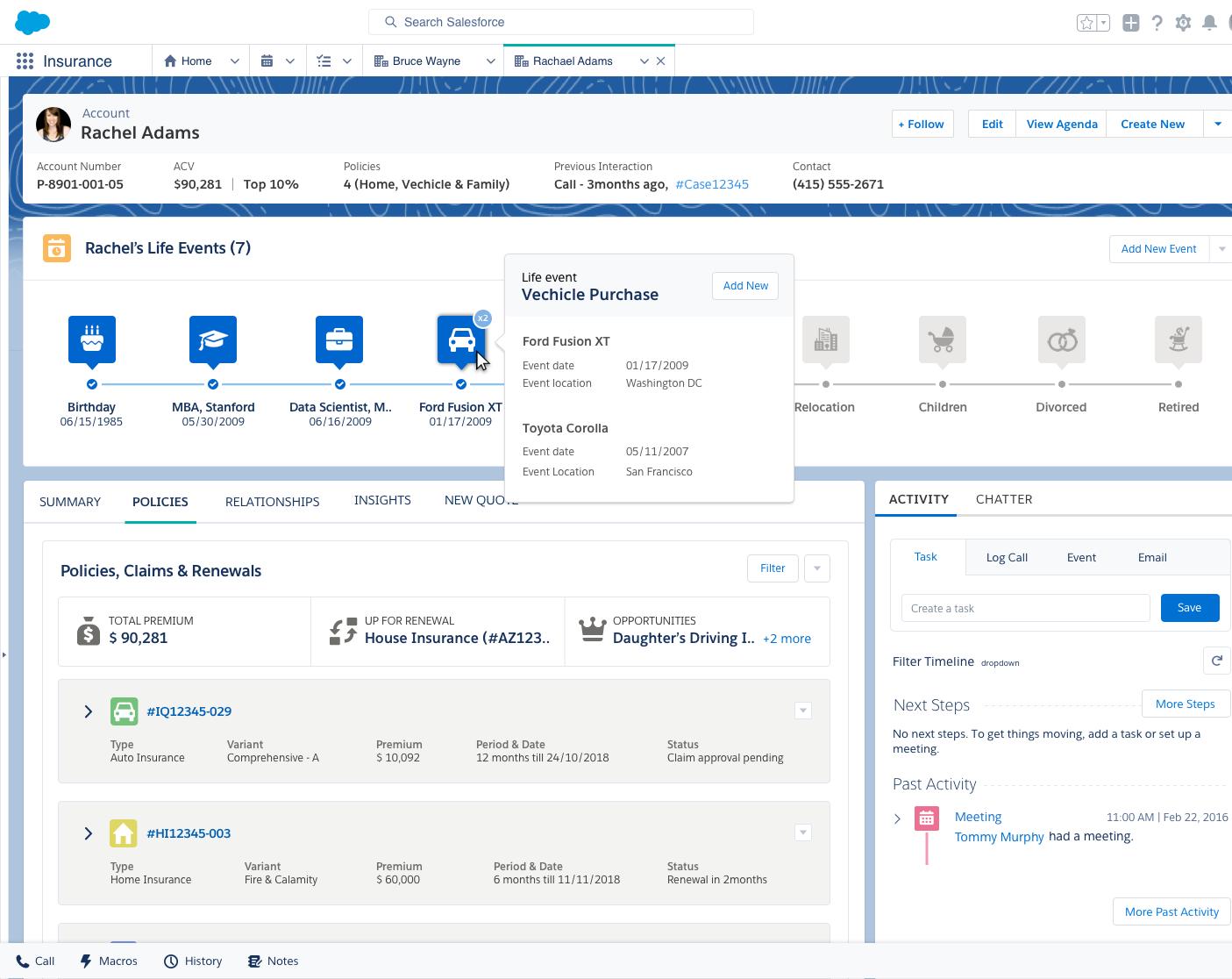Click the Birthday life event icon
The width and height of the screenshot is (1232, 979).
click(92, 339)
